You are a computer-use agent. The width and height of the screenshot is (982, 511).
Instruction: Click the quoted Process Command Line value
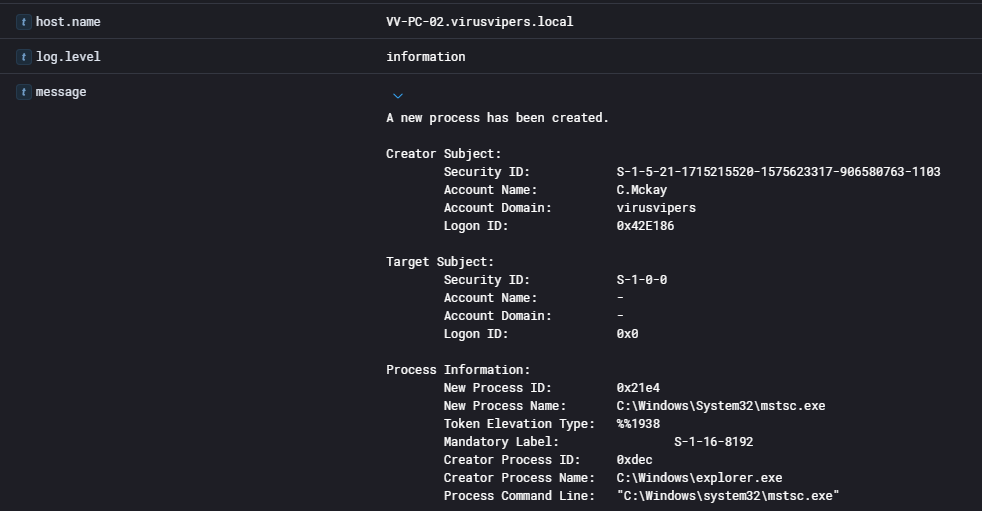[x=728, y=496]
